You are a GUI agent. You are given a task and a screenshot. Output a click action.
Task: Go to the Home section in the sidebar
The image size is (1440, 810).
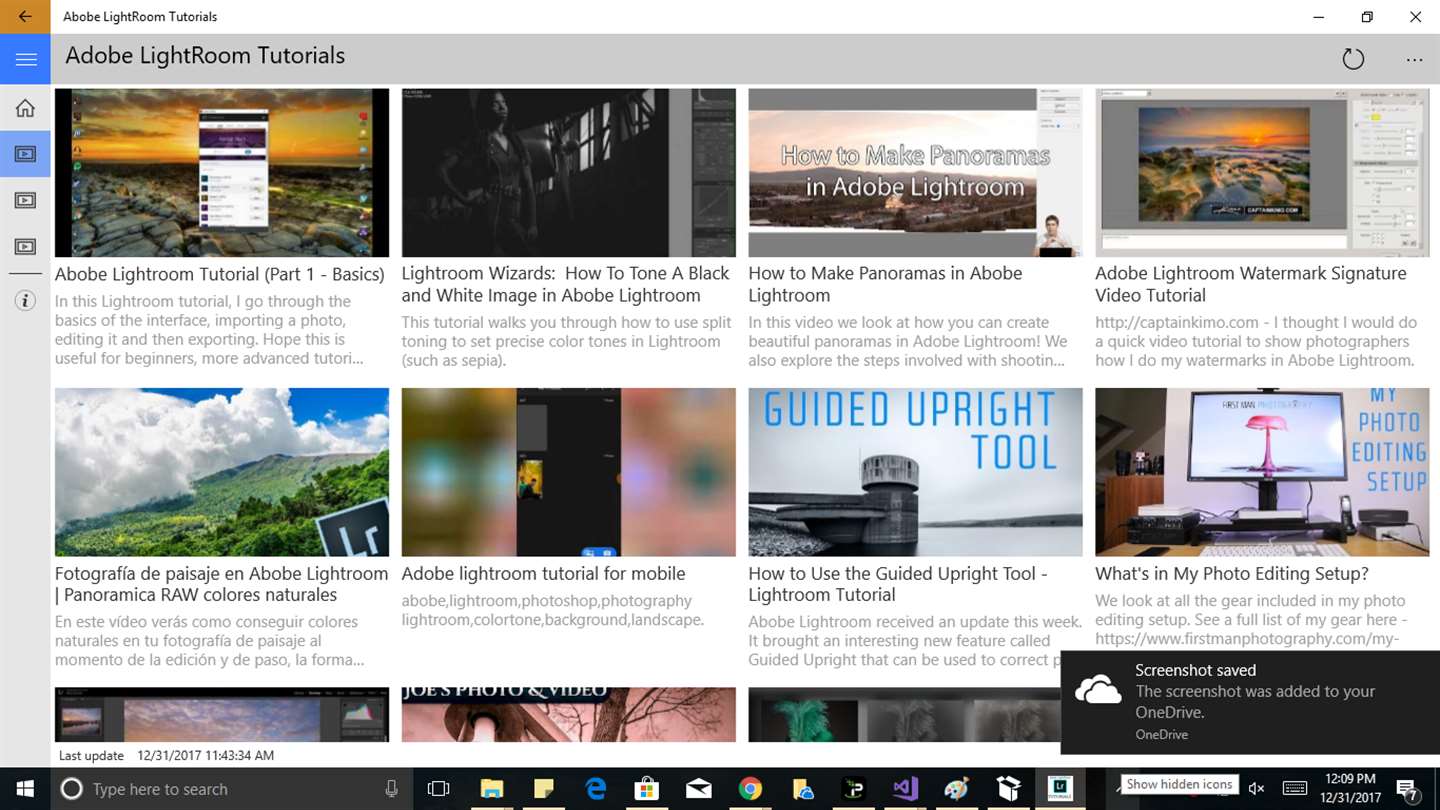(25, 108)
